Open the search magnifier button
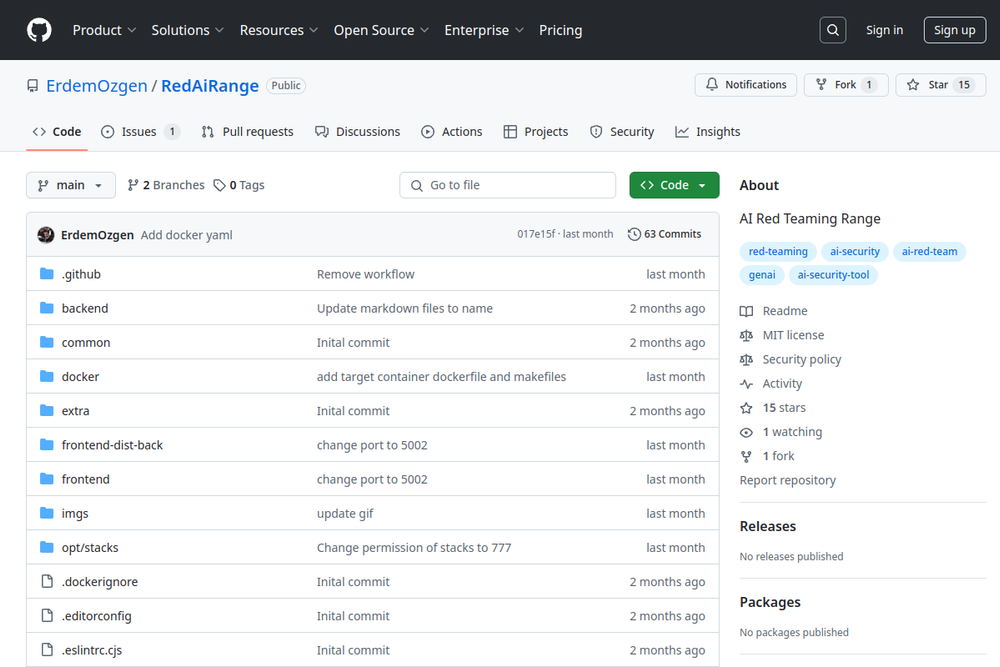Image resolution: width=1000 pixels, height=667 pixels. coord(832,30)
